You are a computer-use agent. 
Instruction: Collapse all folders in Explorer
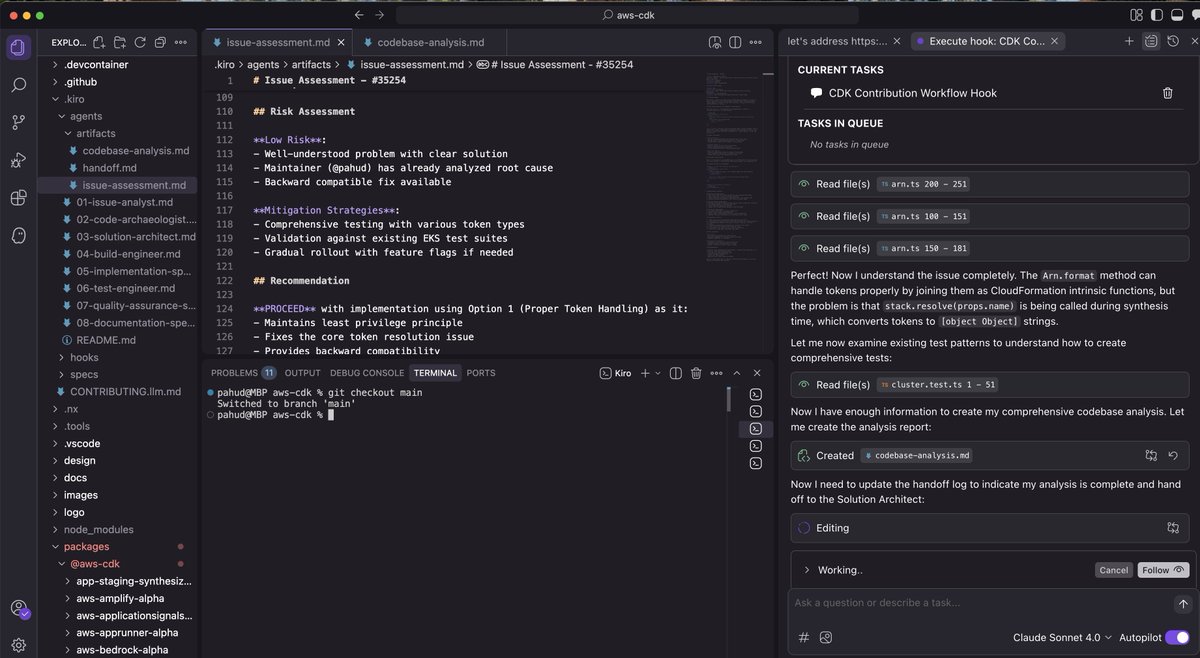160,42
